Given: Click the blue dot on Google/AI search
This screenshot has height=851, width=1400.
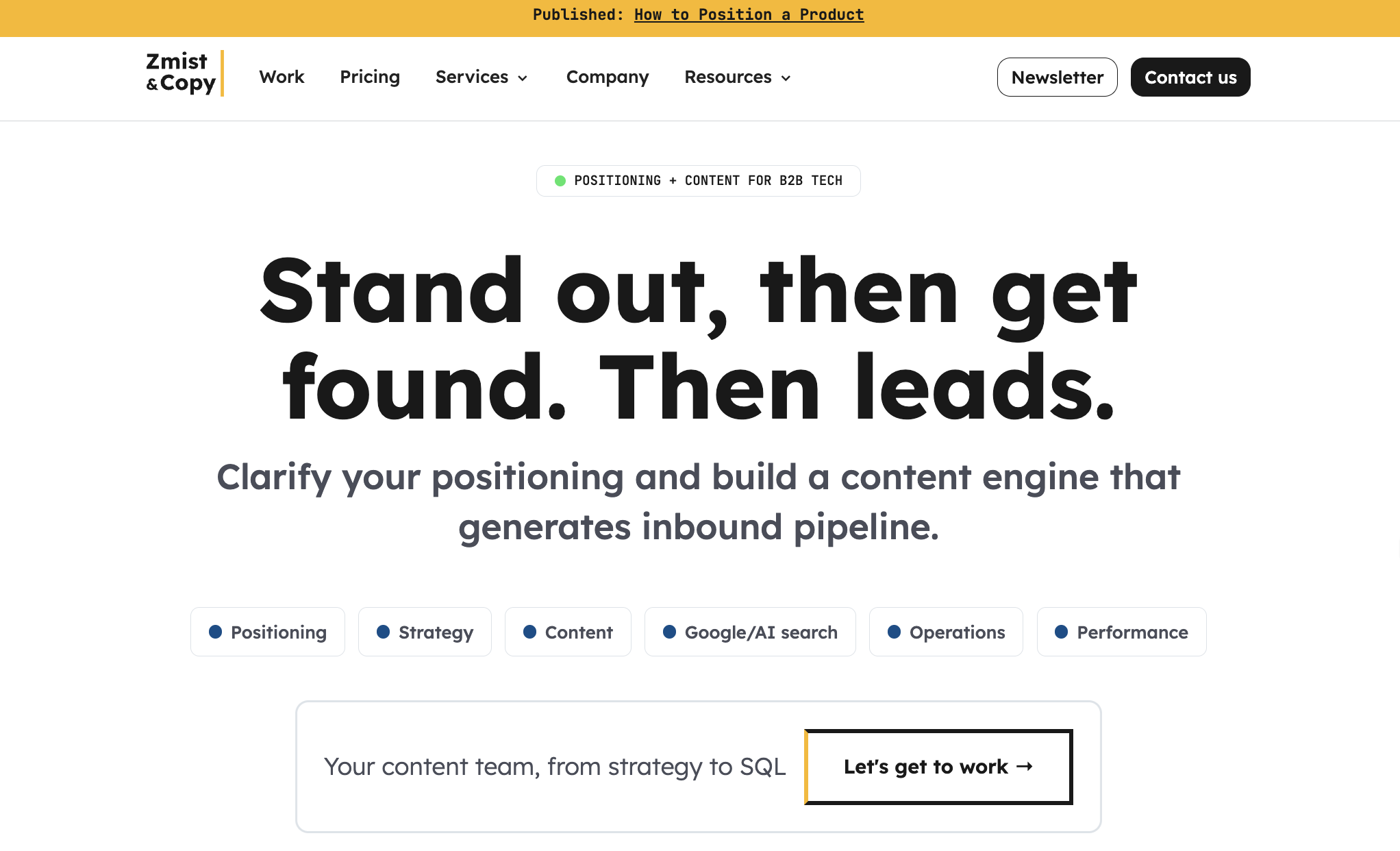Looking at the screenshot, I should click(x=670, y=632).
